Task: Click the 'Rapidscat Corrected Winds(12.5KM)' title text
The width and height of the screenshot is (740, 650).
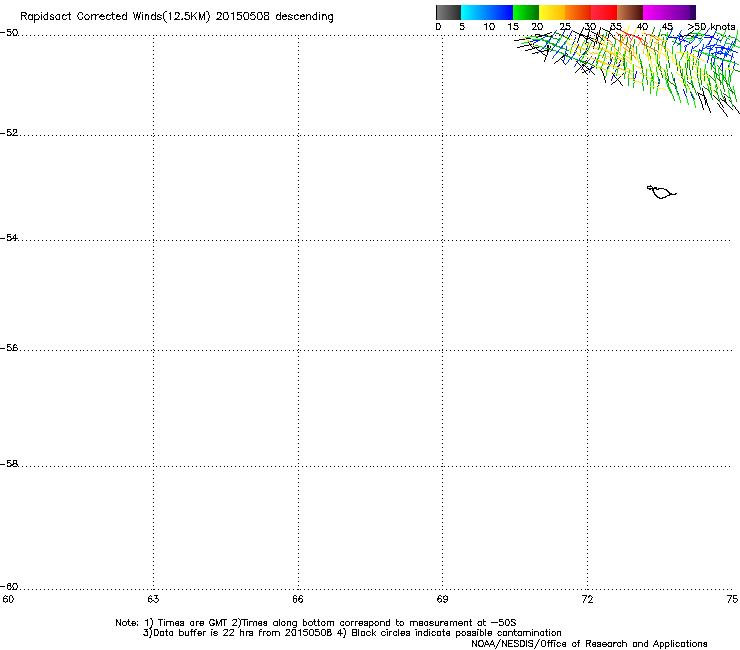Action: coord(115,17)
